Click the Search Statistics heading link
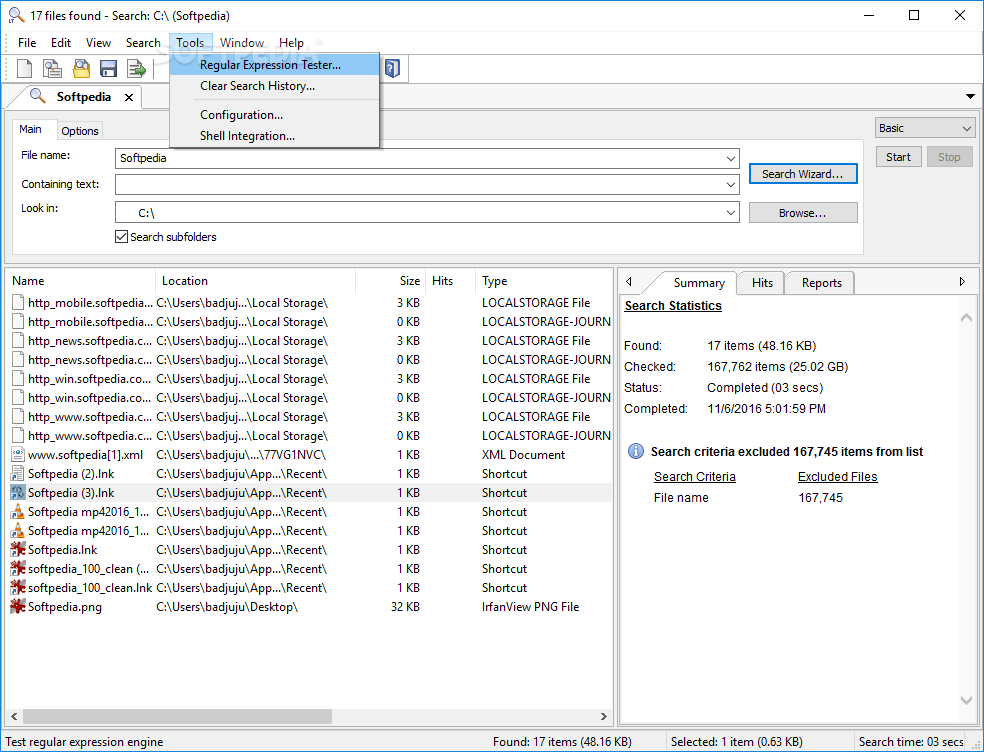Screen dimensions: 984x752 point(673,306)
